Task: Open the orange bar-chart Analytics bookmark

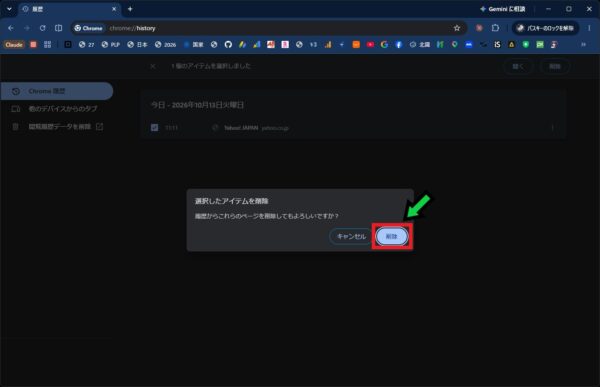Action: tap(328, 44)
